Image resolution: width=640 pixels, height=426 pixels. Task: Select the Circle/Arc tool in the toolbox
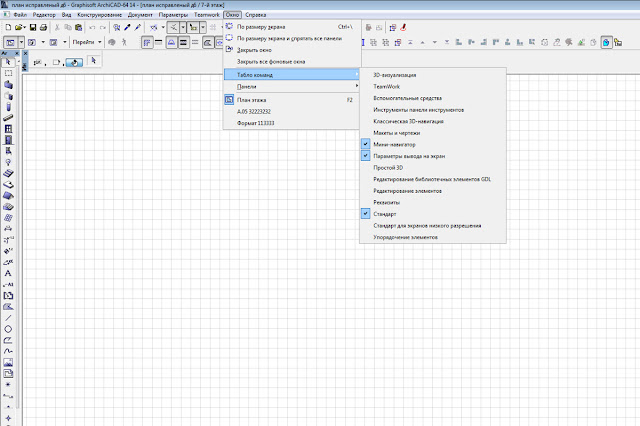click(x=8, y=329)
